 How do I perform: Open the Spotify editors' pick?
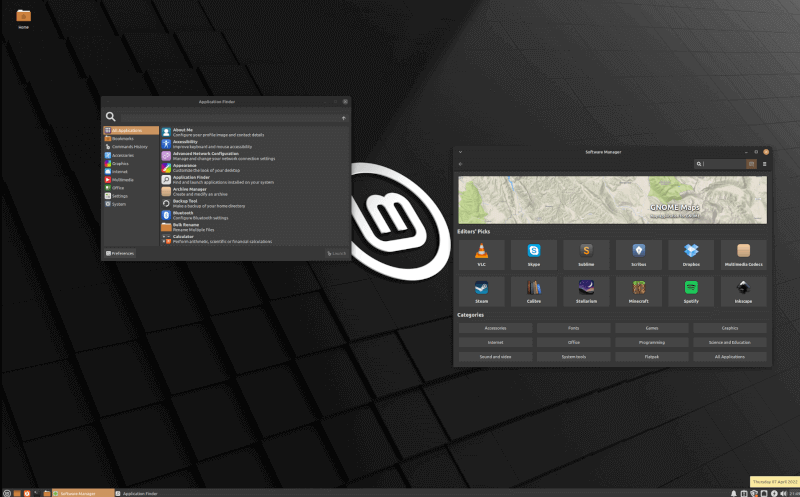(x=691, y=291)
